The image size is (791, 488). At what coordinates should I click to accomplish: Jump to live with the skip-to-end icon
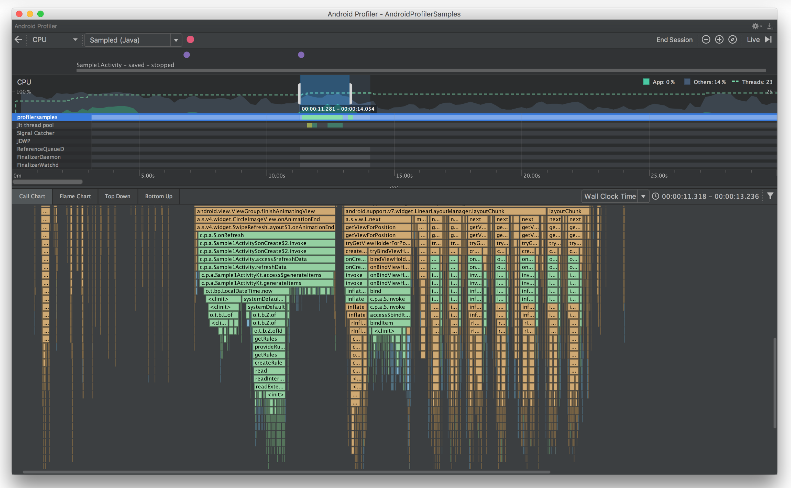[768, 39]
